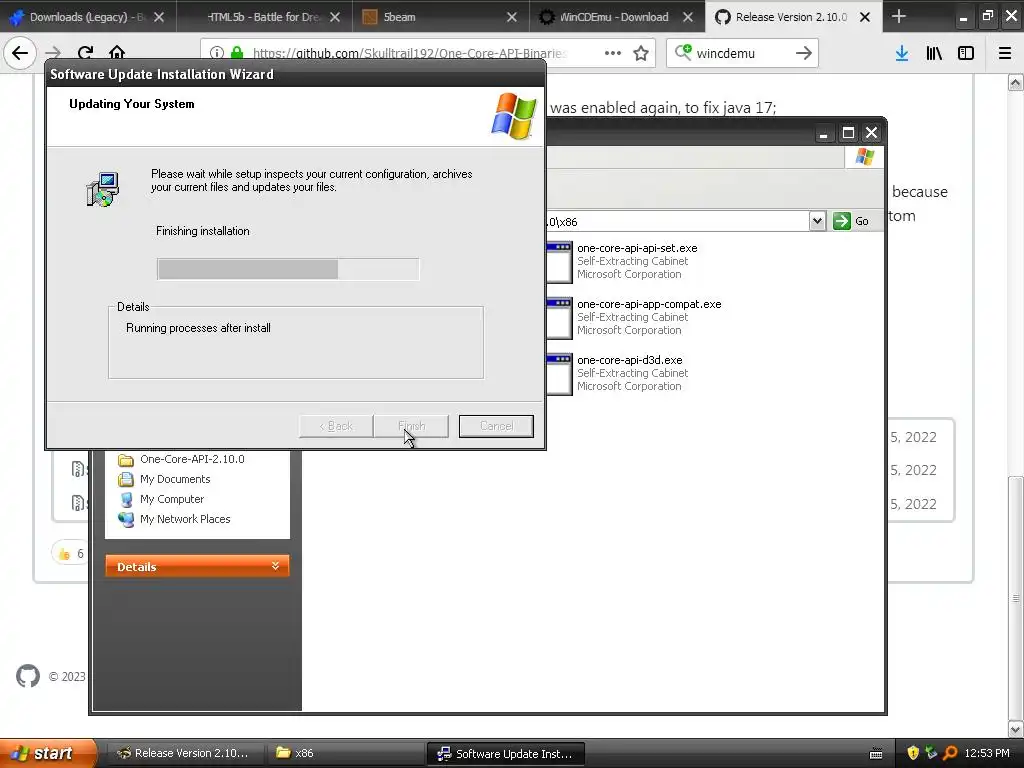
Task: Click magnifier tray icon near clock
Action: (950, 753)
